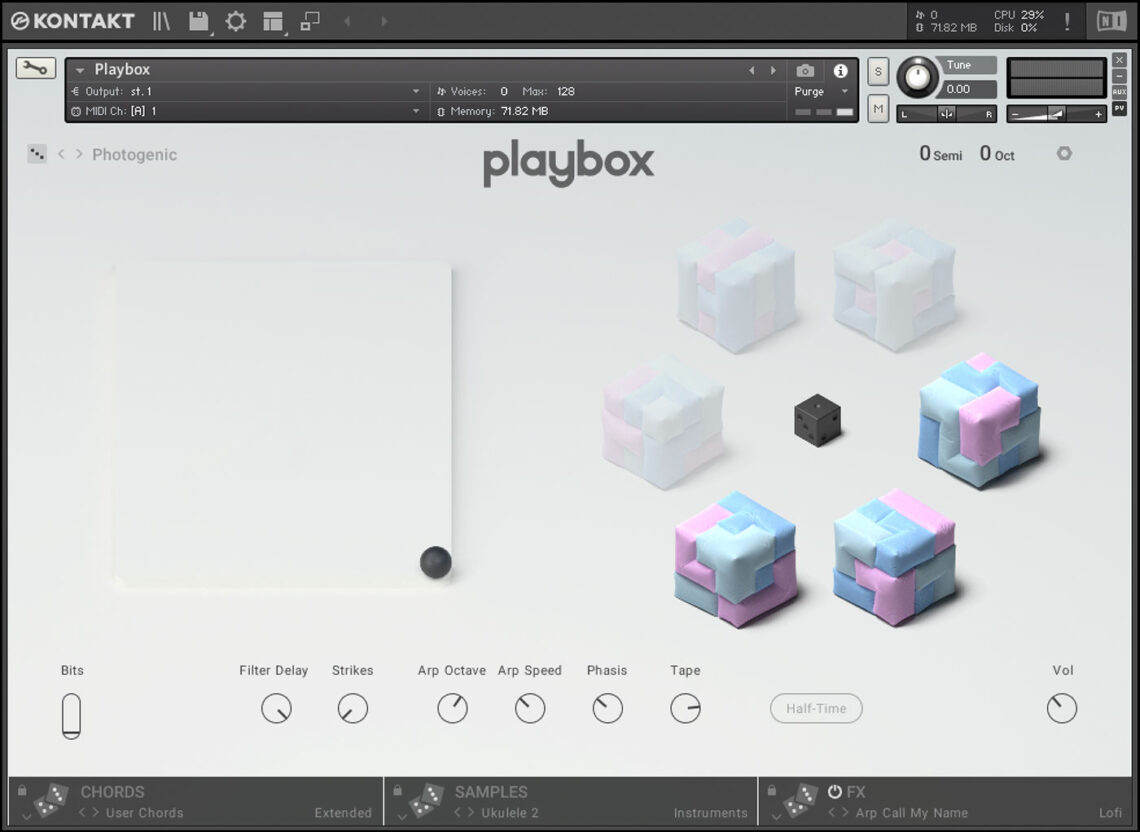Enable the Half-Time button

(816, 708)
